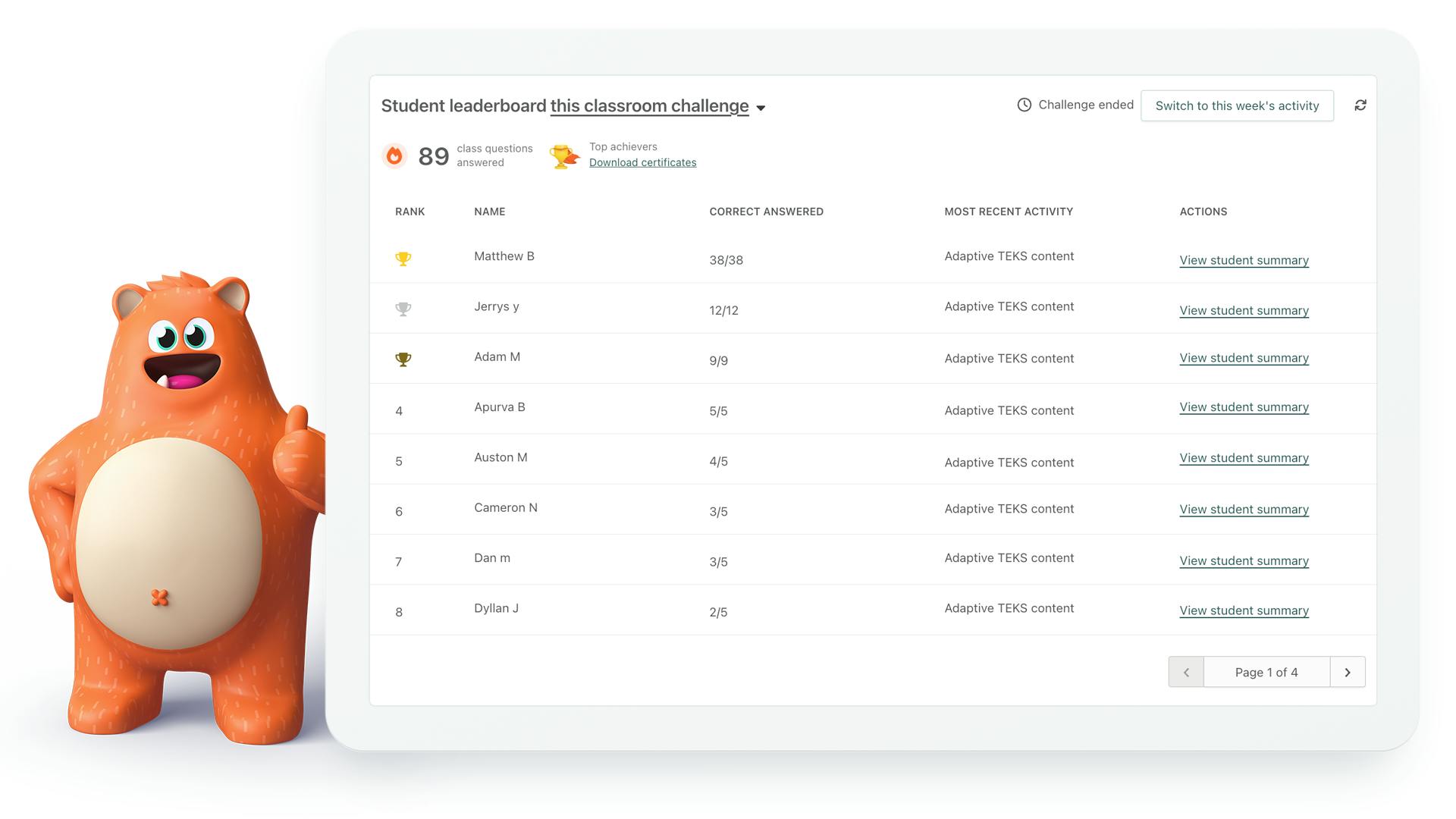This screenshot has height=819, width=1456.
Task: Click the Actions column header
Action: pyautogui.click(x=1203, y=211)
